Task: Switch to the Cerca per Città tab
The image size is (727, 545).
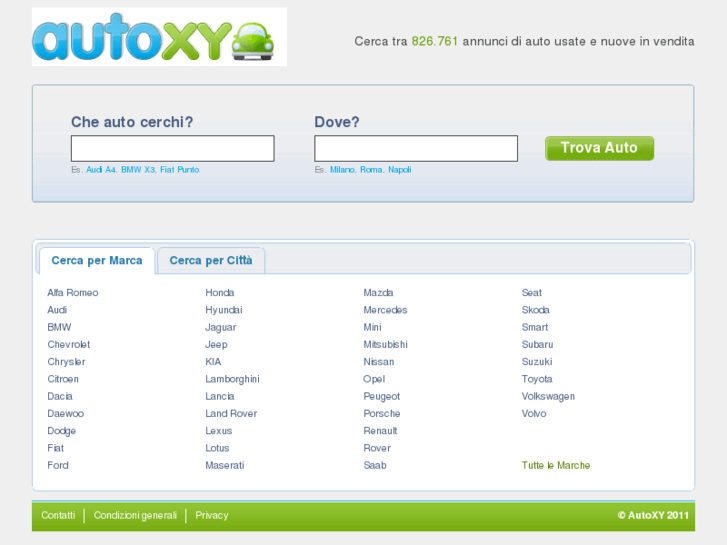Action: 211,261
